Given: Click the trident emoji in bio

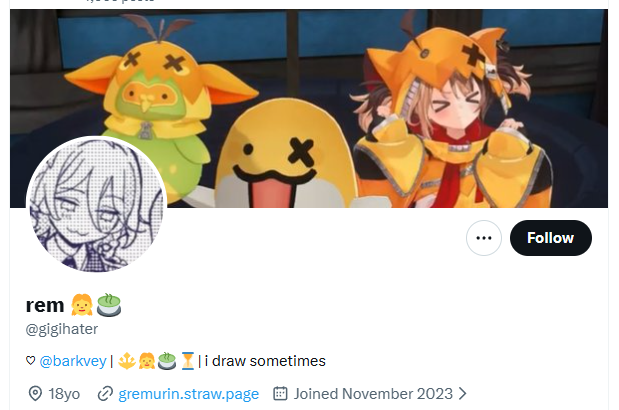Looking at the screenshot, I should tap(127, 361).
